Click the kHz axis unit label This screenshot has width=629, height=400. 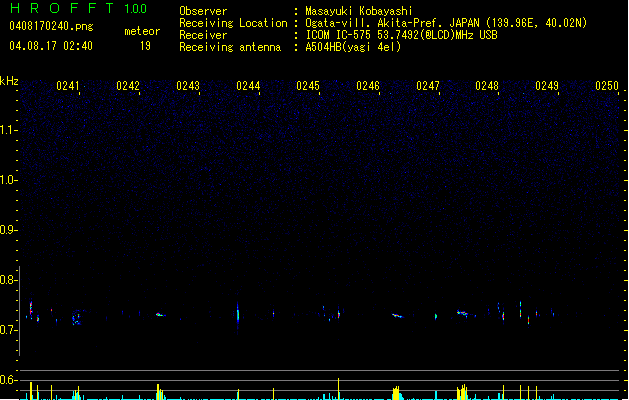[9, 81]
